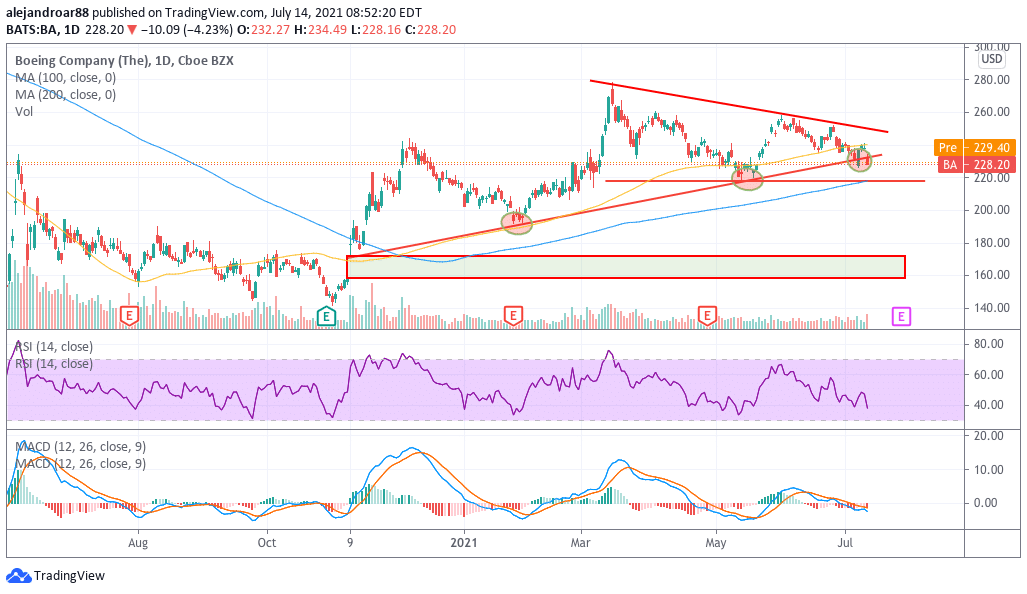Viewport: 1027px width, 594px height.
Task: Click the L:228.16 low value
Action: 375,30
